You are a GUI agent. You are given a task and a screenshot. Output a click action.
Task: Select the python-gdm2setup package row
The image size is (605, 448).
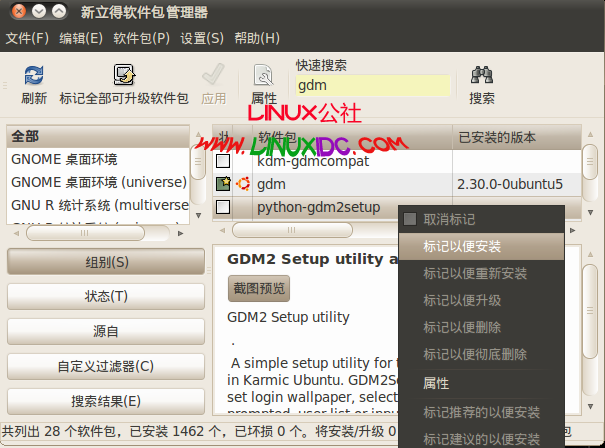397,207
